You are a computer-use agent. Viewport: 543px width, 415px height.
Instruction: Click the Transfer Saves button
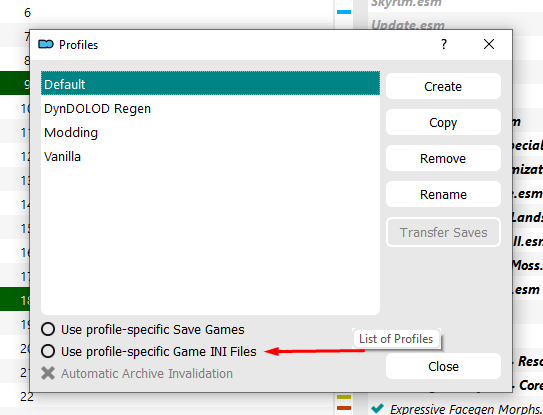pos(443,232)
